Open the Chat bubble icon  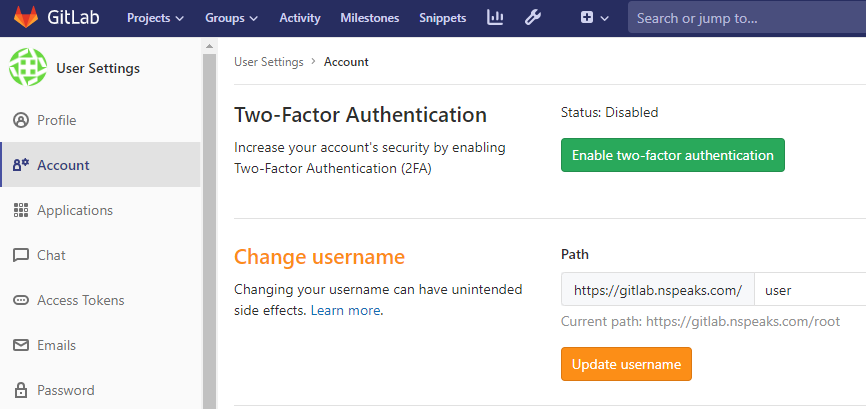pos(20,255)
